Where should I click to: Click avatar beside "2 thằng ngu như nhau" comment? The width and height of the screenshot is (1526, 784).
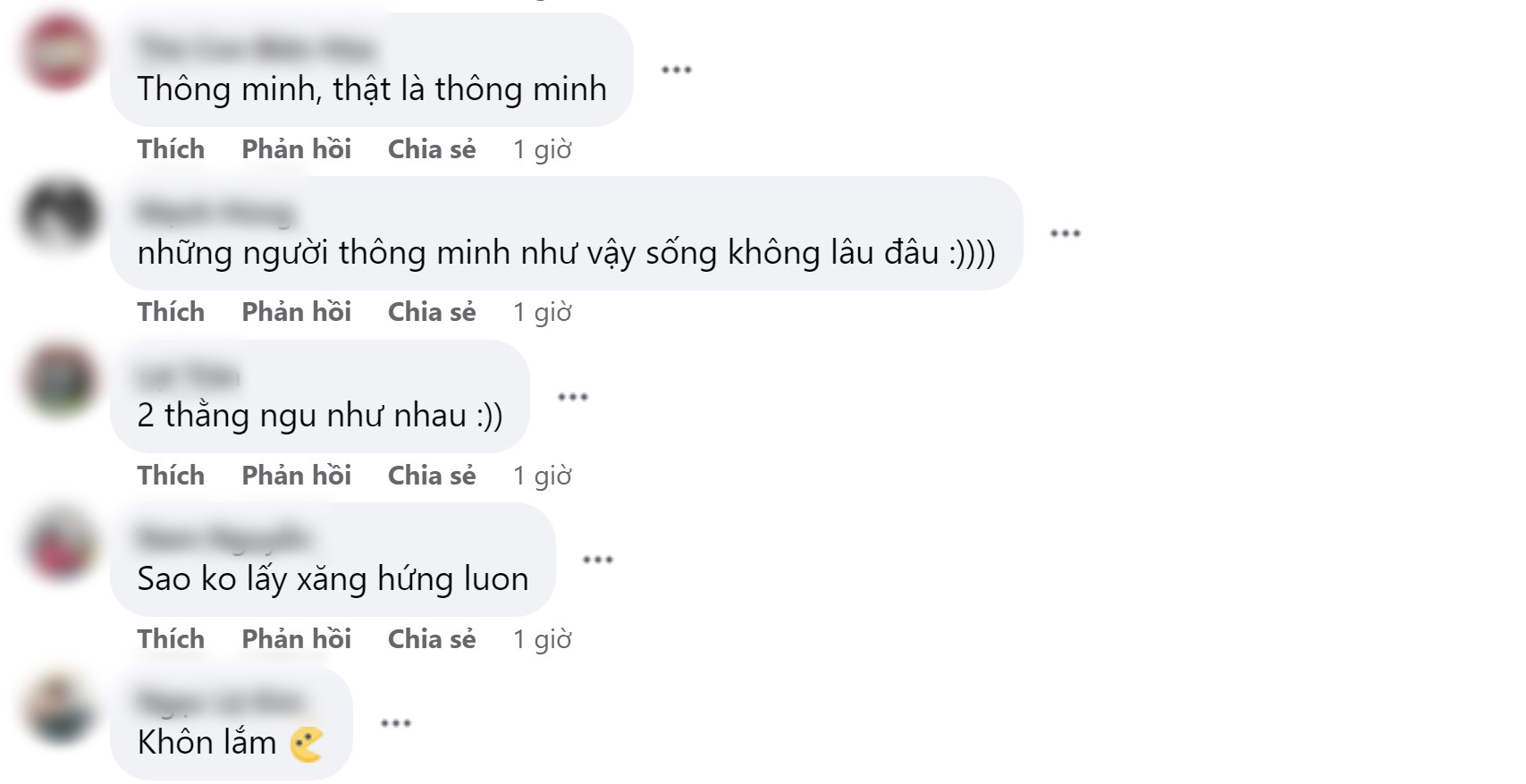tap(61, 380)
